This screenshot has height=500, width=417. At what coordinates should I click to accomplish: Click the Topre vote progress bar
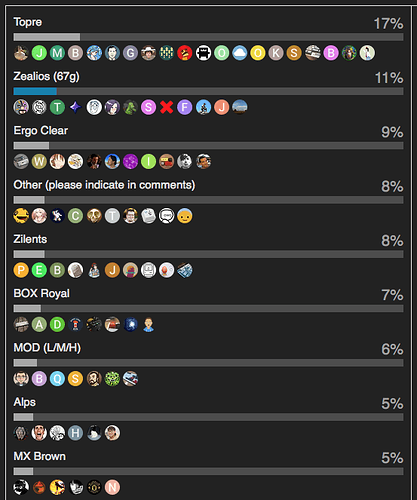click(208, 37)
